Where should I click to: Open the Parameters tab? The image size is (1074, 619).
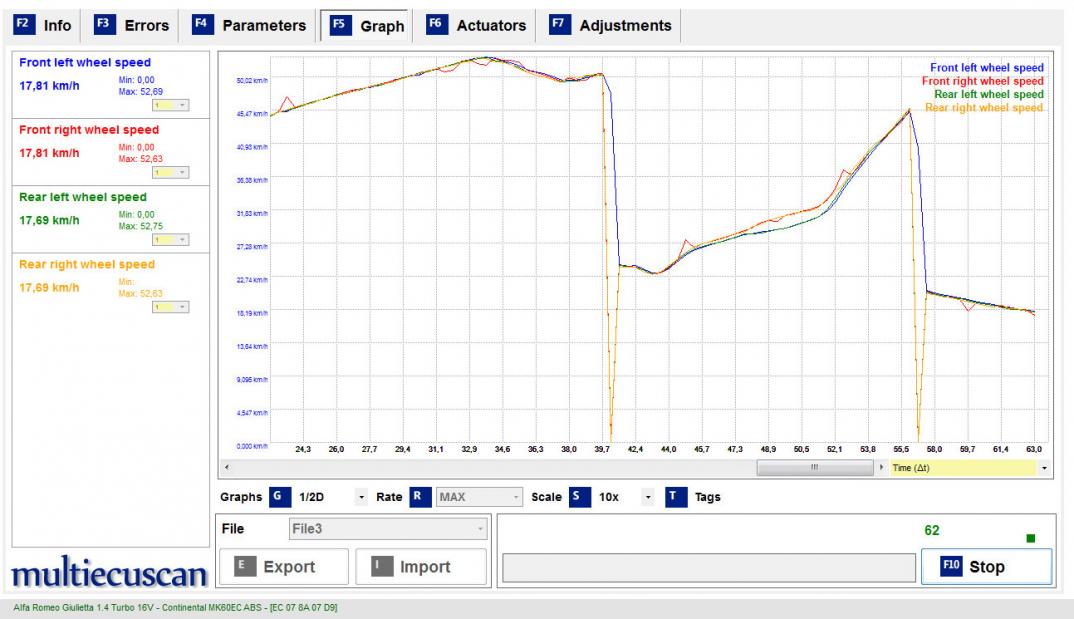tap(249, 25)
